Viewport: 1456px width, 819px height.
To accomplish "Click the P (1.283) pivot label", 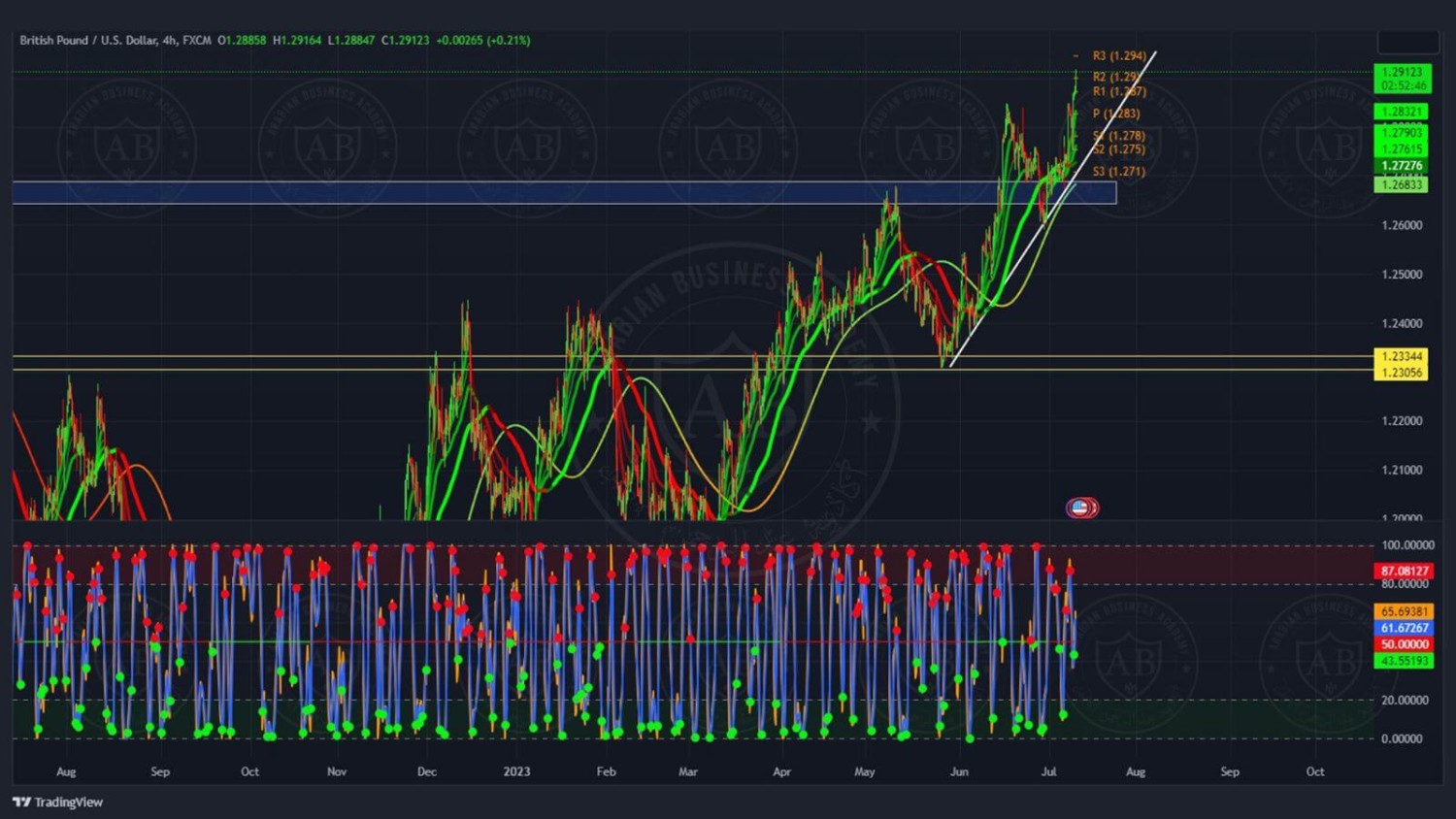I will (x=1116, y=114).
